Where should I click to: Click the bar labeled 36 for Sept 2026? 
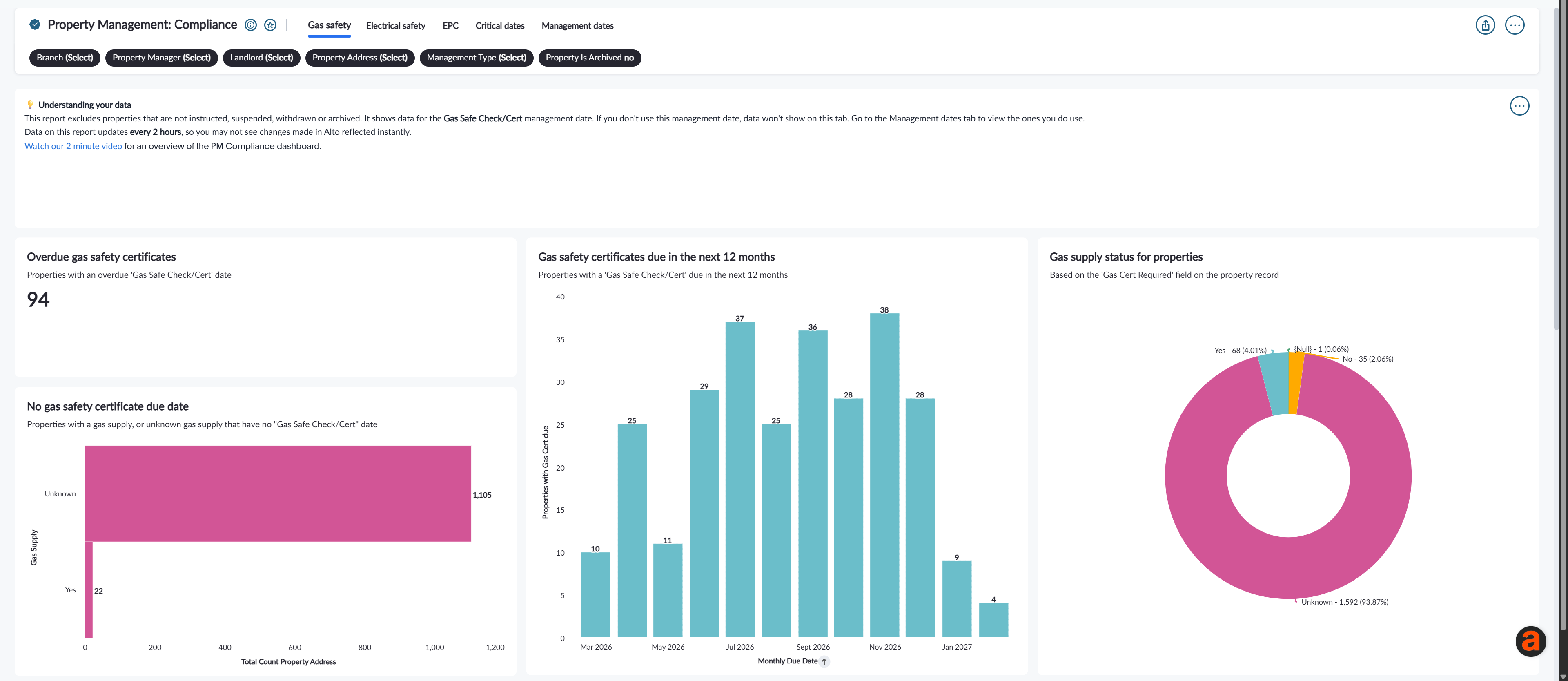813,484
